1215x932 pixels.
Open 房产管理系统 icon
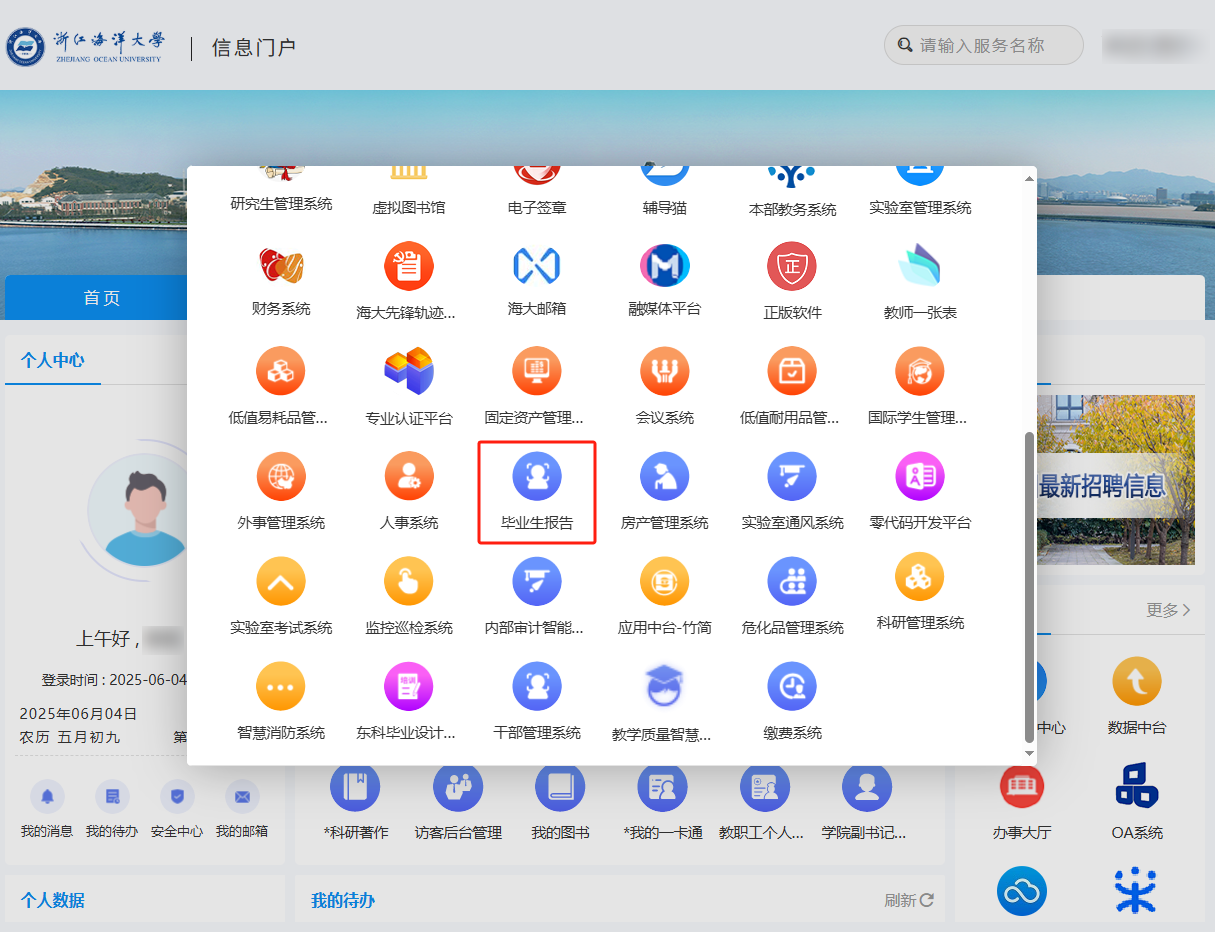[x=665, y=477]
